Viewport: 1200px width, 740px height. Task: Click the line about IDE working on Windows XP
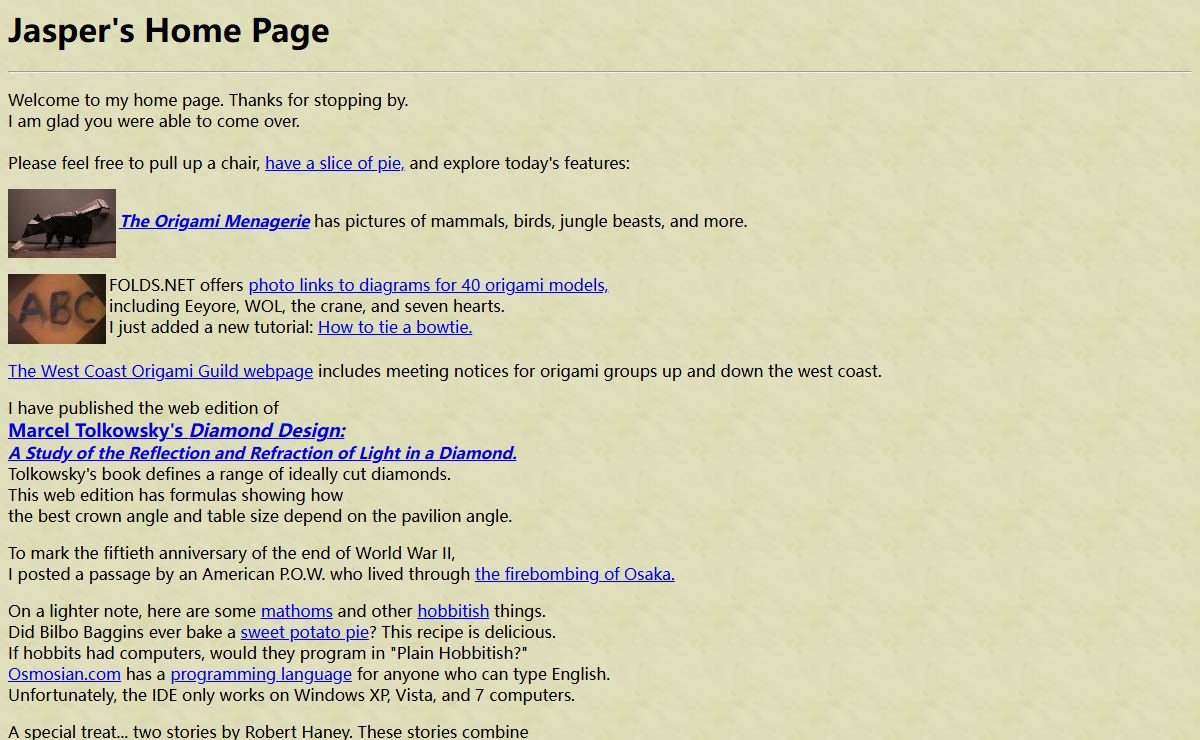pyautogui.click(x=291, y=695)
